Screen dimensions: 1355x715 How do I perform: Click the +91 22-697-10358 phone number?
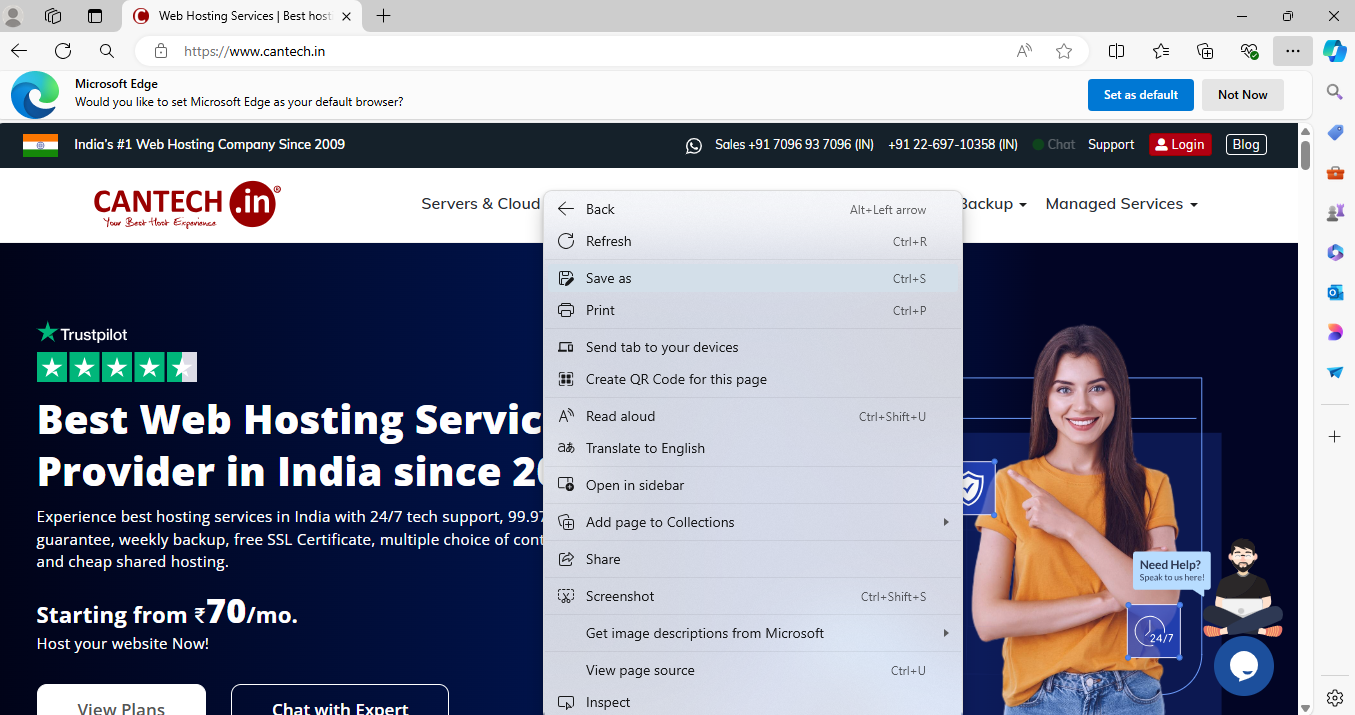click(x=953, y=145)
